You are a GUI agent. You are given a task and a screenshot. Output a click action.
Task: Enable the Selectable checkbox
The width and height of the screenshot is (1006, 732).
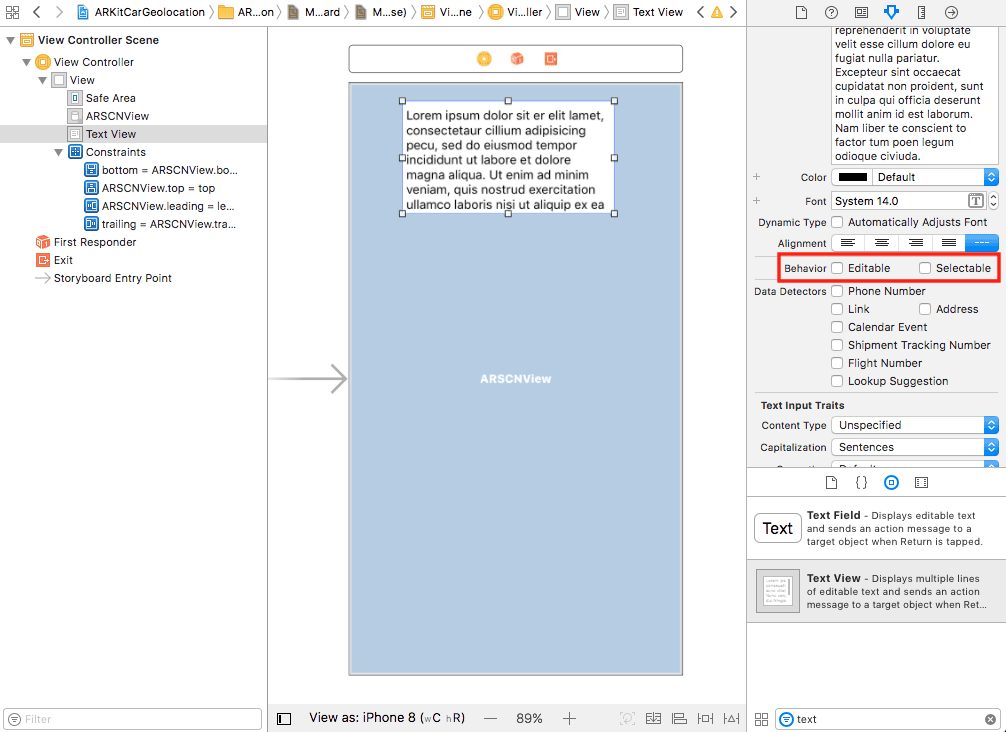(925, 268)
